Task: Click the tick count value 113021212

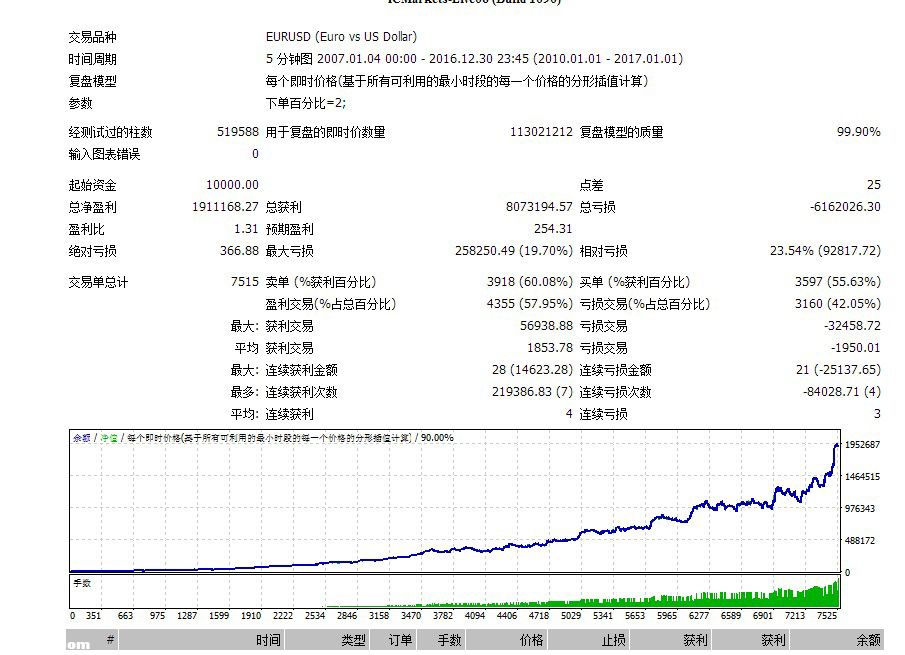Action: click(x=541, y=132)
